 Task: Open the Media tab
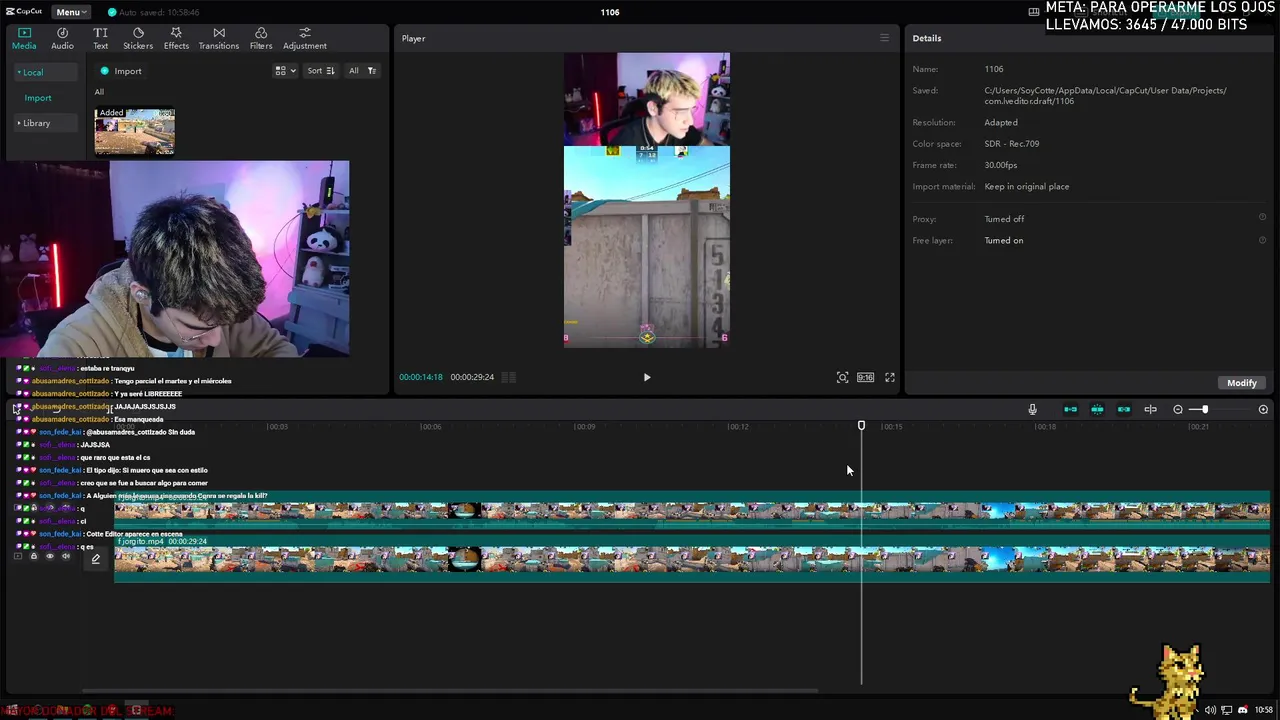tap(24, 38)
